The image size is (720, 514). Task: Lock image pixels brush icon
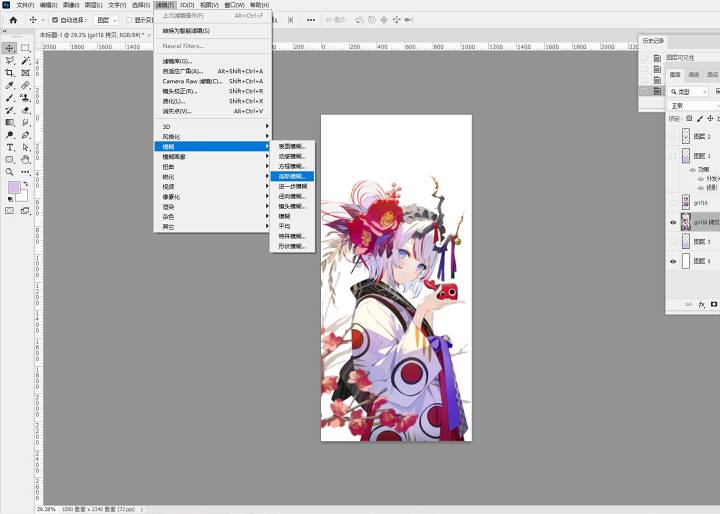click(x=700, y=119)
